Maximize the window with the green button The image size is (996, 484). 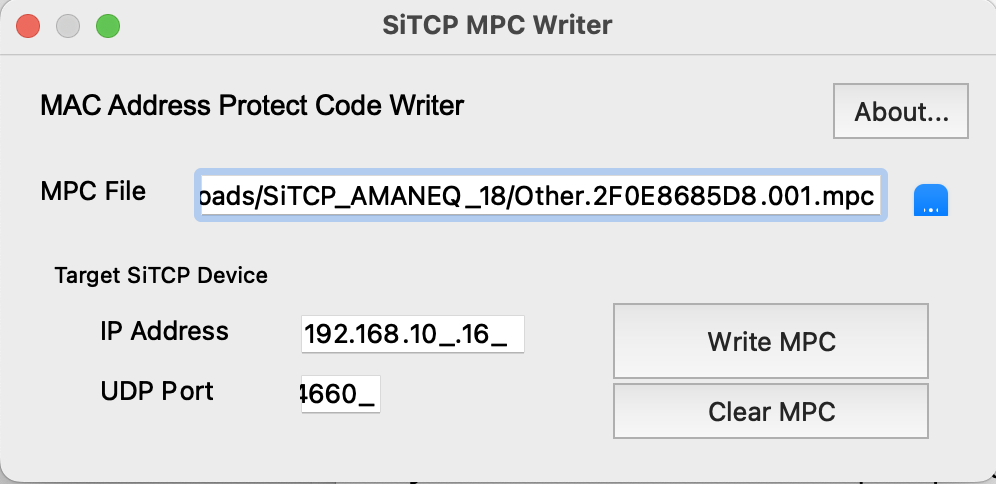[107, 26]
